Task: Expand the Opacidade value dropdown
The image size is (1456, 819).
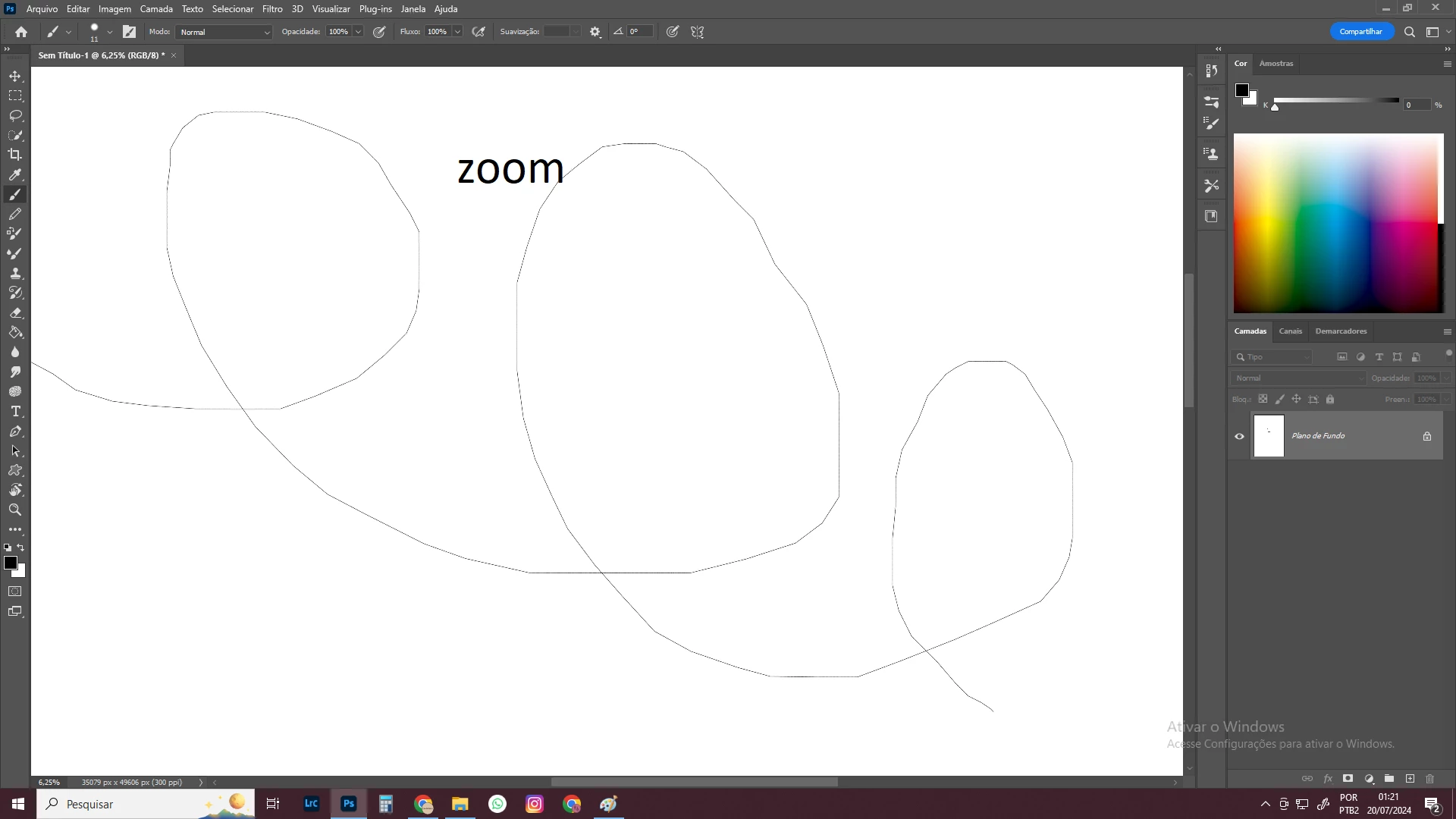Action: (358, 32)
